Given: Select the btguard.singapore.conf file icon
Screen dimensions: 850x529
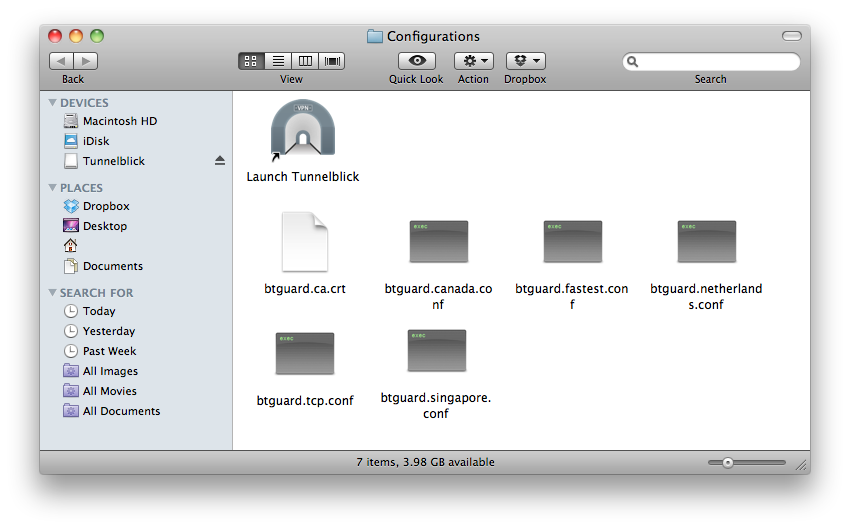Looking at the screenshot, I should point(436,351).
